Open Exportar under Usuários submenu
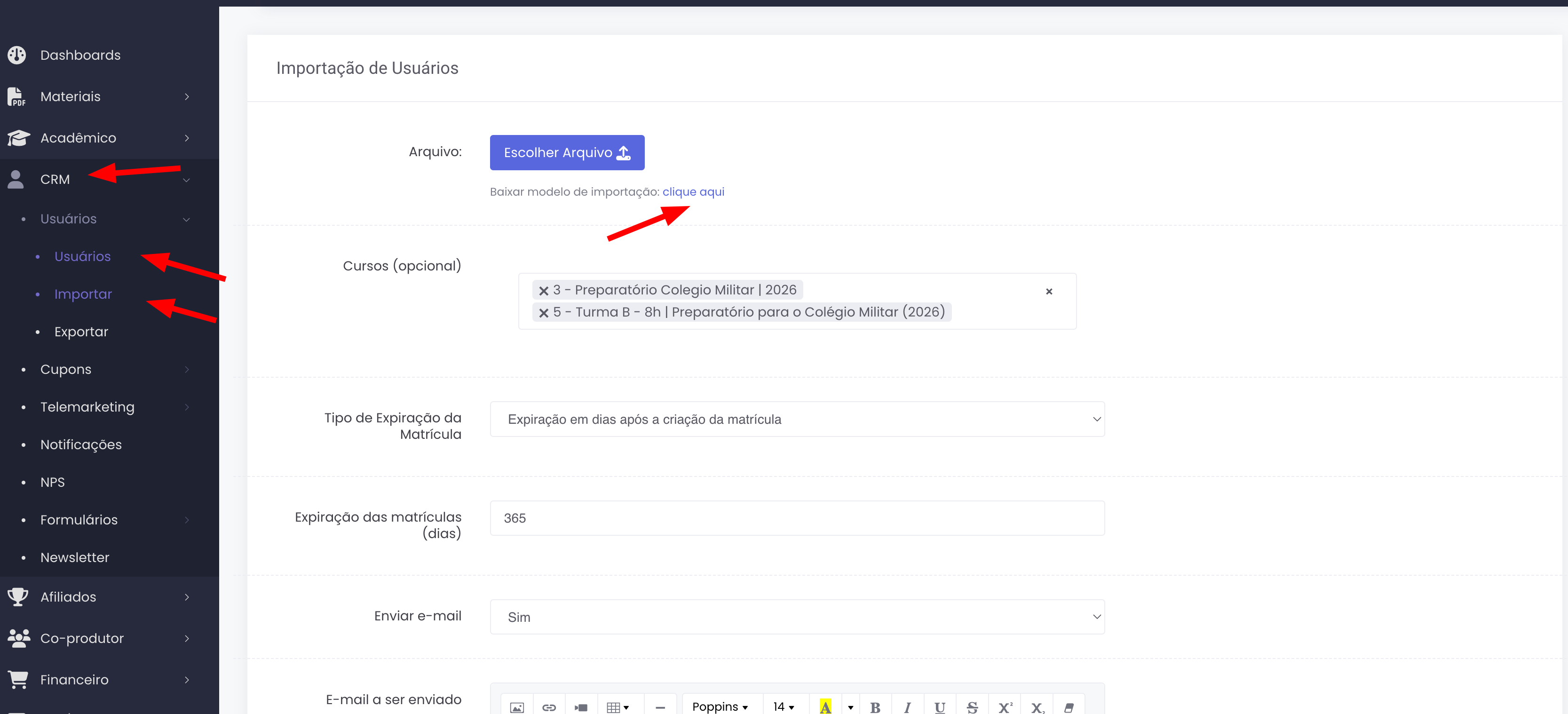The height and width of the screenshot is (714, 1568). pos(81,332)
